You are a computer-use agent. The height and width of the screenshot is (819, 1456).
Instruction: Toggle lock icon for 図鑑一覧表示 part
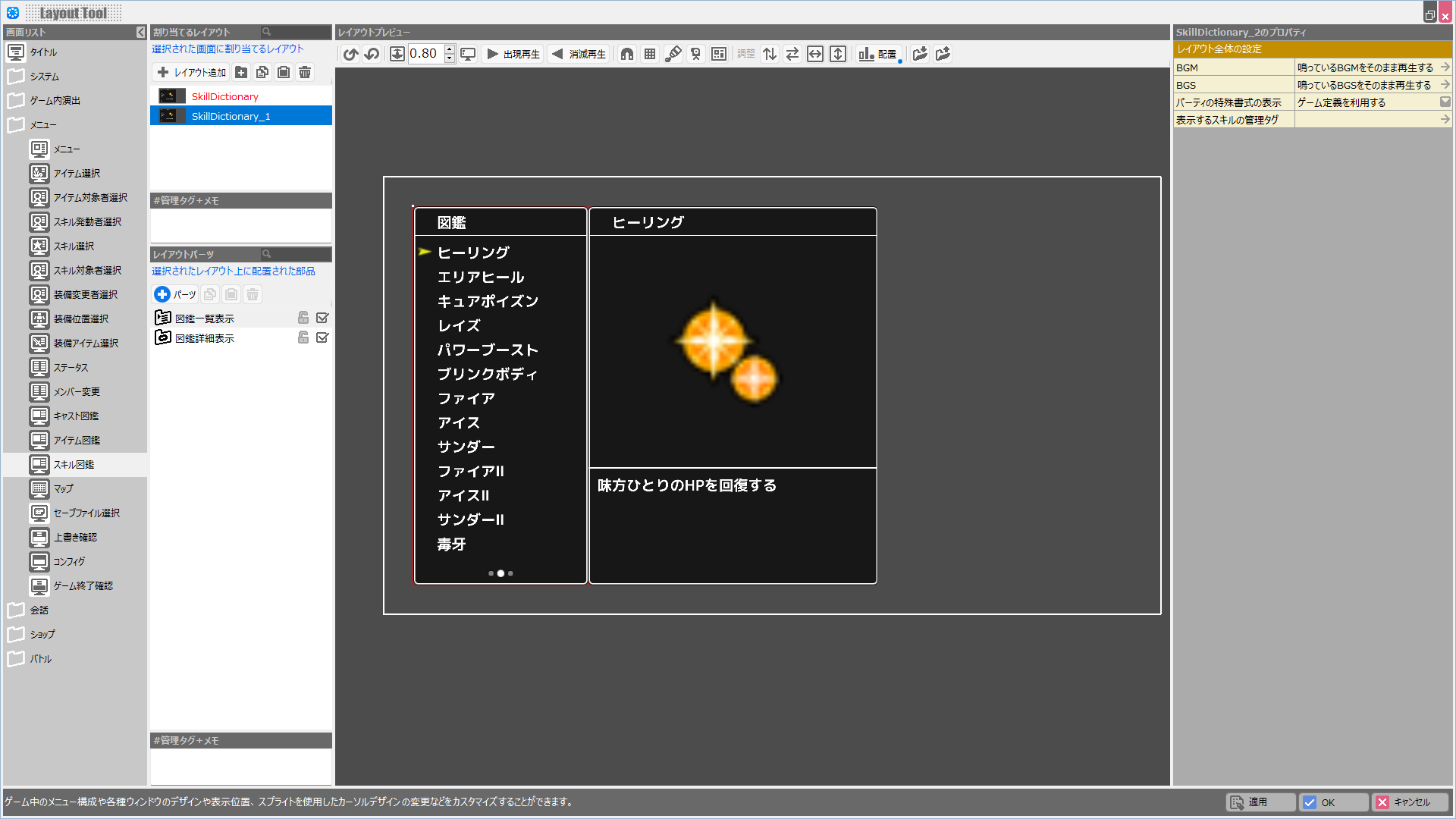tap(303, 318)
